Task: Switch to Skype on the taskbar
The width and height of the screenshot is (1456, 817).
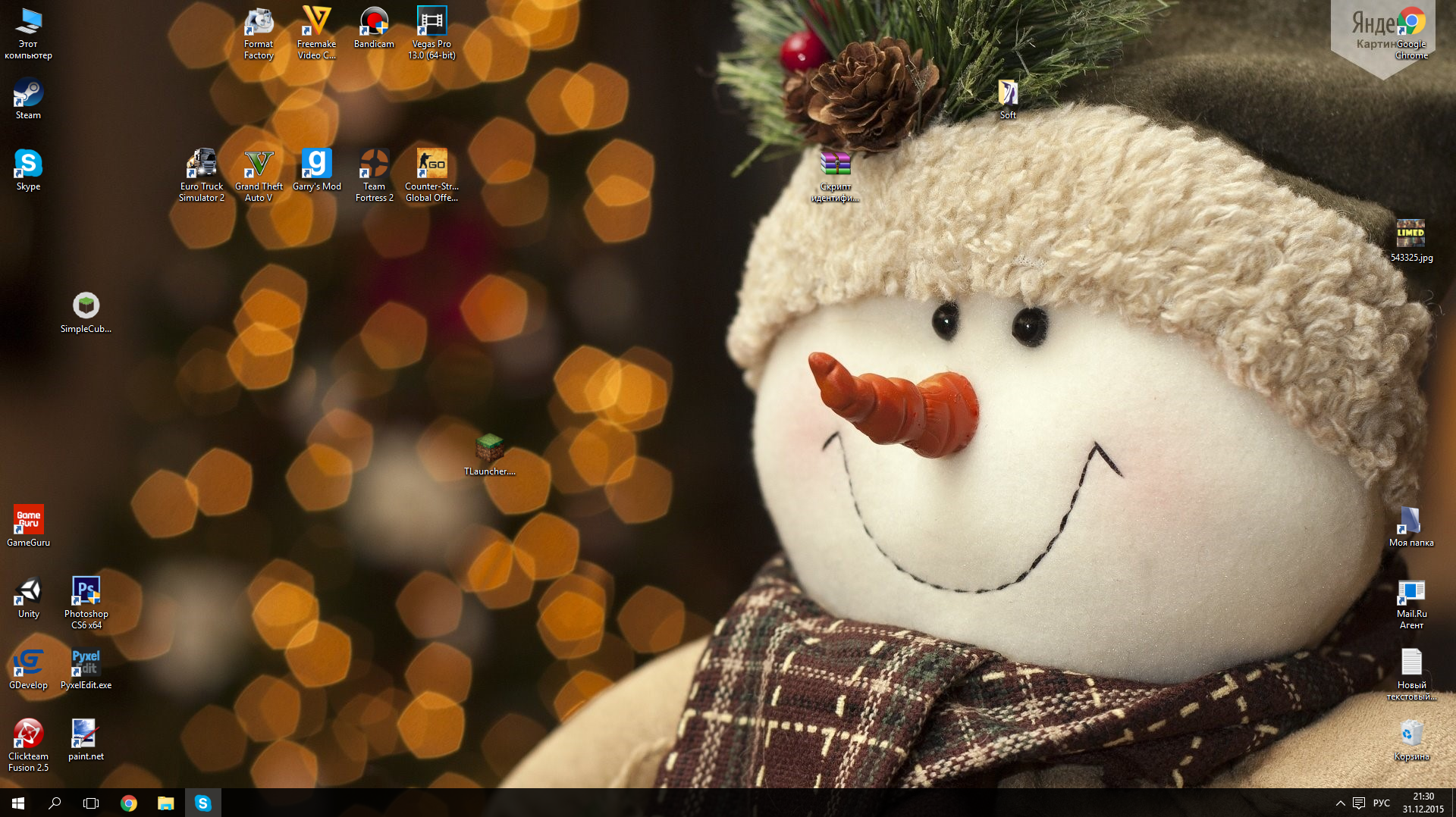Action: point(202,803)
